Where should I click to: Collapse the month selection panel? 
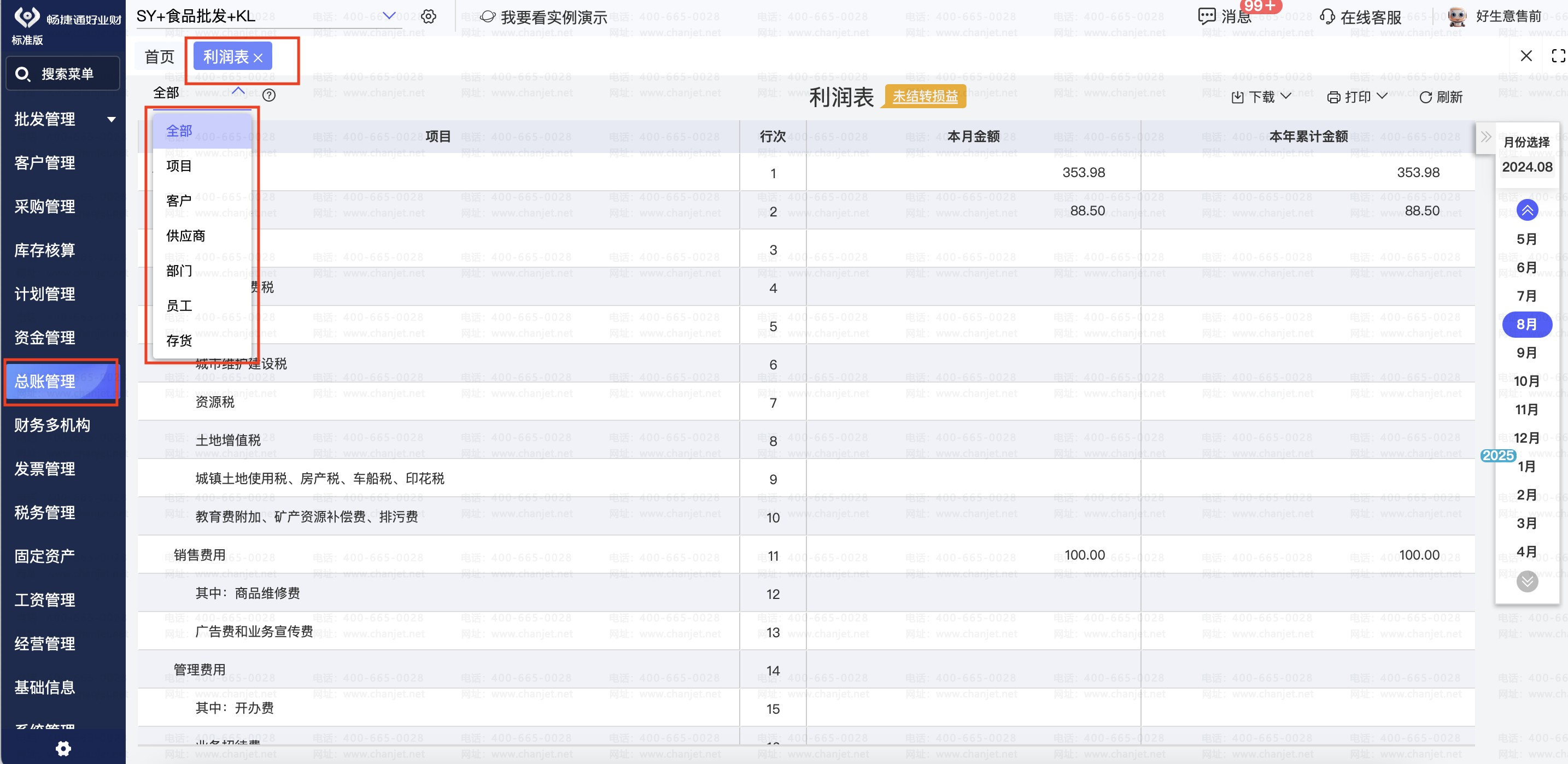click(1486, 137)
